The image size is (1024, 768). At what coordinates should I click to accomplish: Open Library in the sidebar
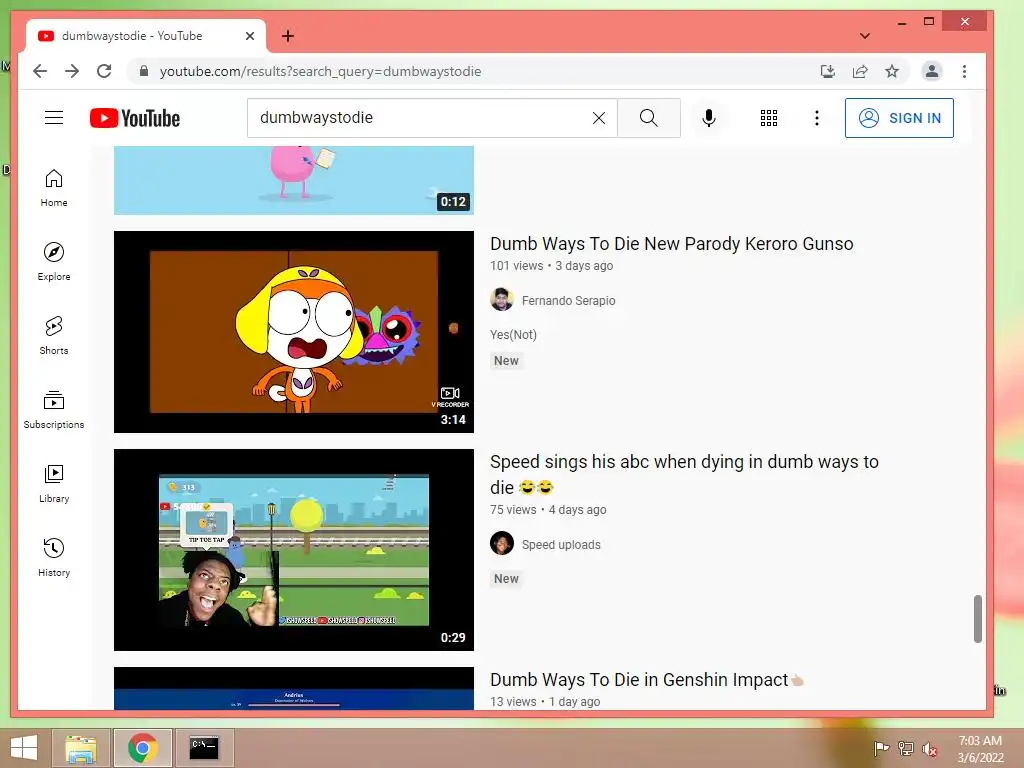tap(54, 483)
